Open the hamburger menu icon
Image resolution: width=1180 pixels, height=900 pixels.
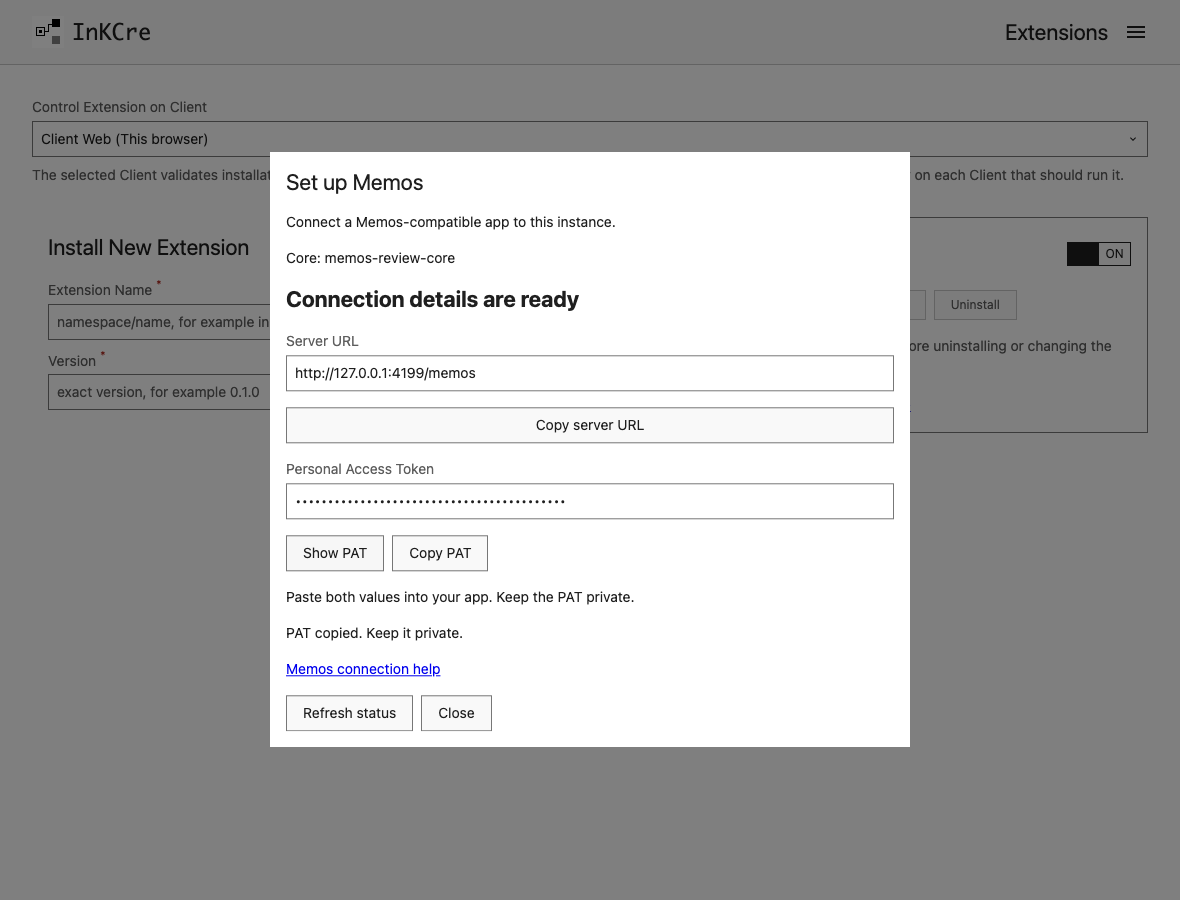[x=1136, y=32]
